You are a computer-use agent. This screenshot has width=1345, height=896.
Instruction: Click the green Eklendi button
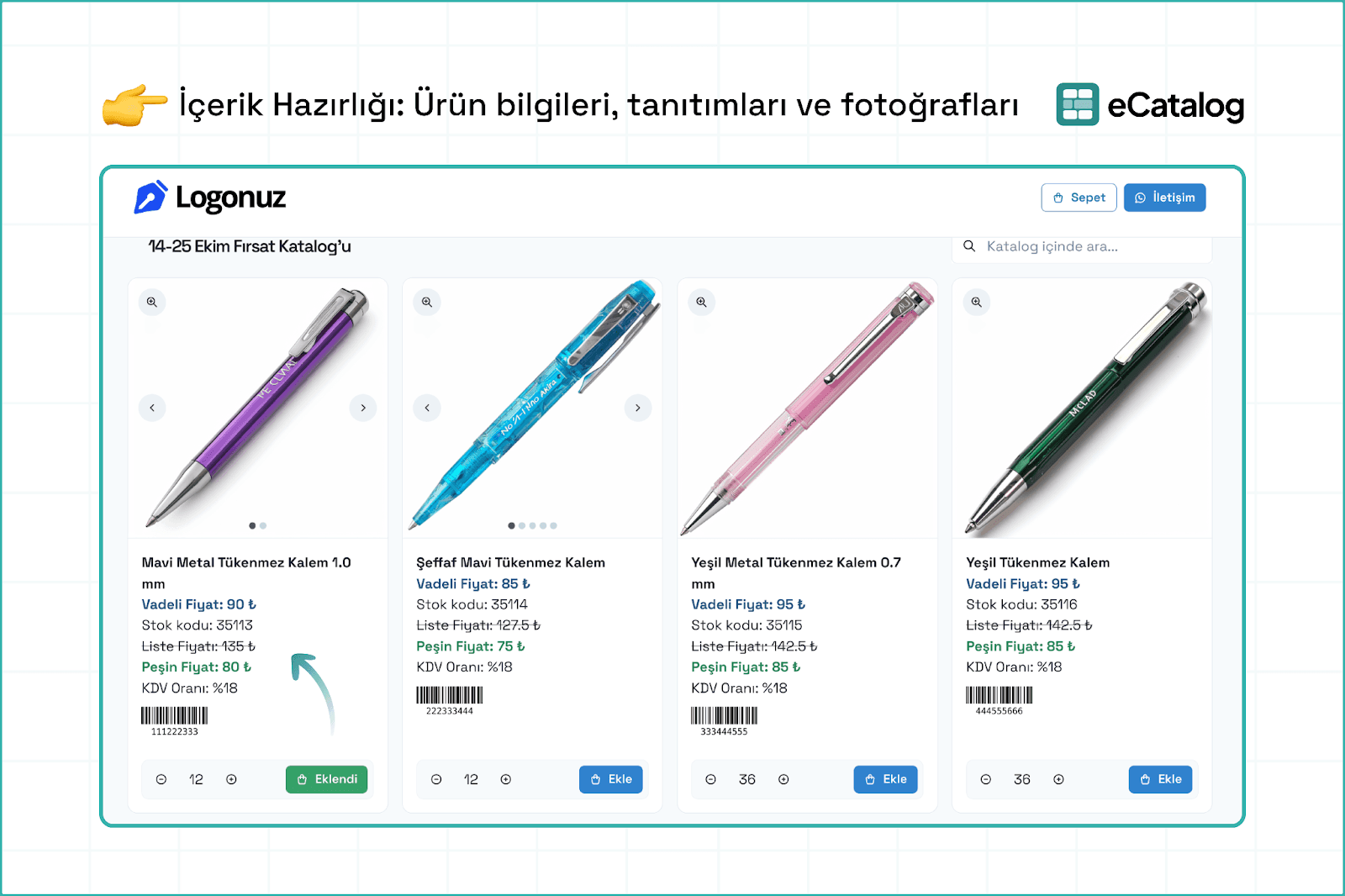[327, 779]
